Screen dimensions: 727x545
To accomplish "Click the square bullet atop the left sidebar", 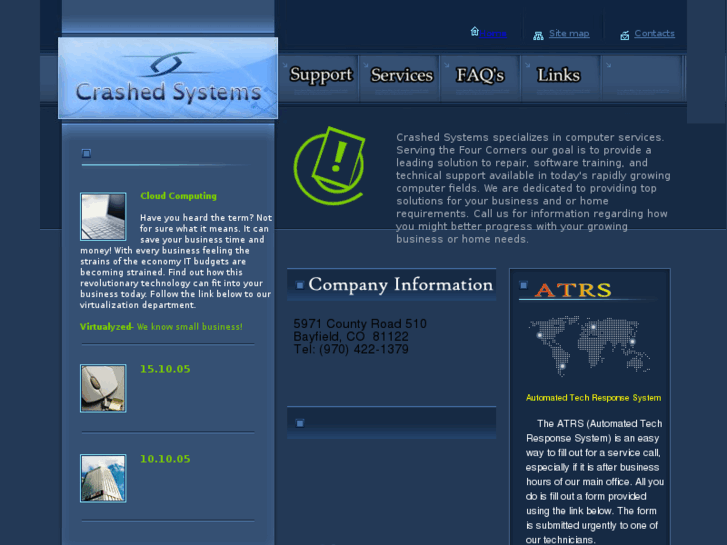I will tap(86, 154).
